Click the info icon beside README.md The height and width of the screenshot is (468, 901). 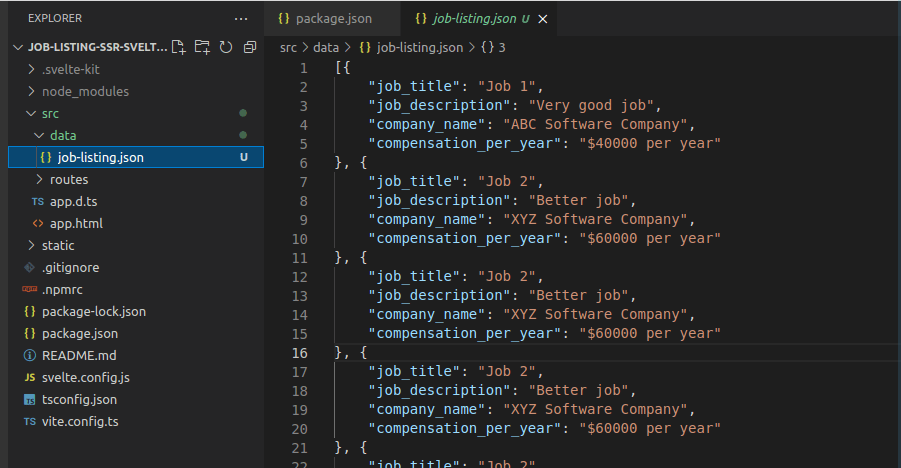[30, 355]
